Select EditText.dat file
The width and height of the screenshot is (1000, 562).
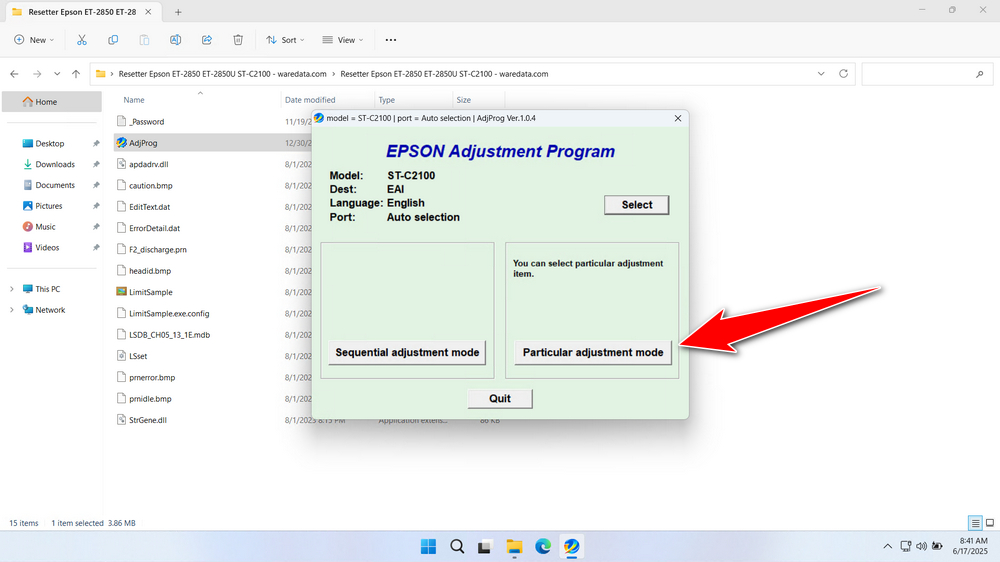(x=149, y=207)
